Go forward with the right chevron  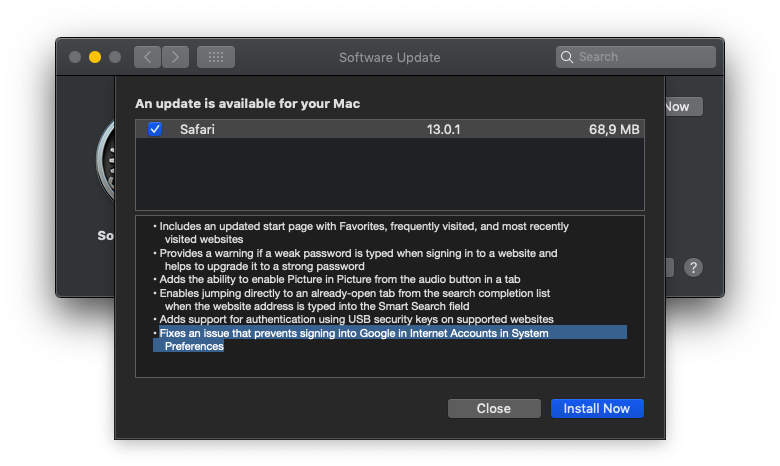tap(175, 57)
